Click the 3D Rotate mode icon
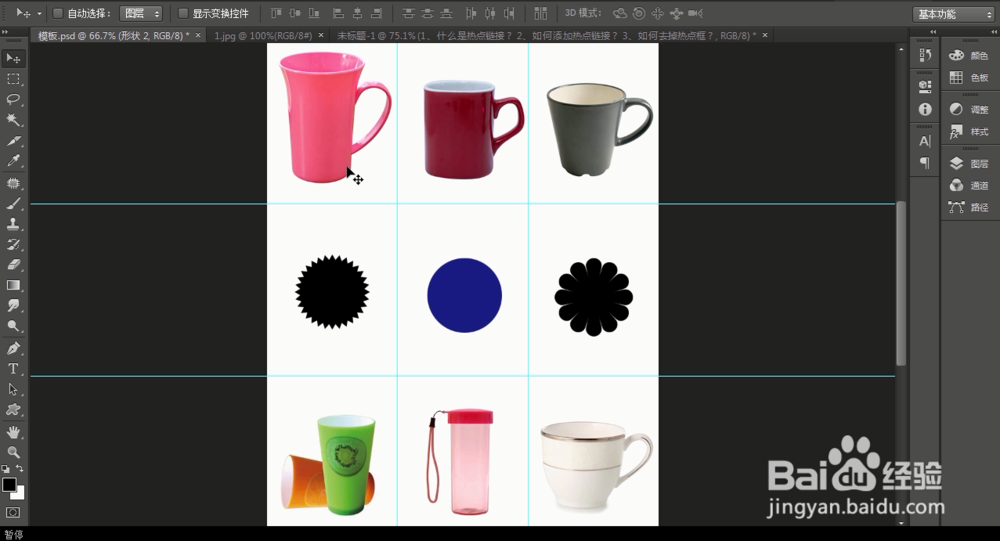This screenshot has width=1000, height=541. (619, 13)
